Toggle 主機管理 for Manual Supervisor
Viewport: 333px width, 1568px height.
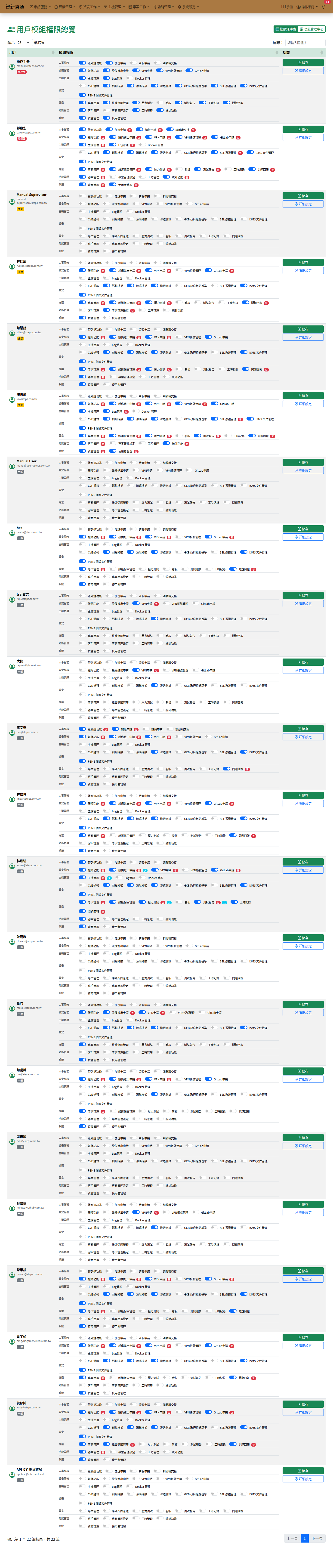tap(82, 211)
